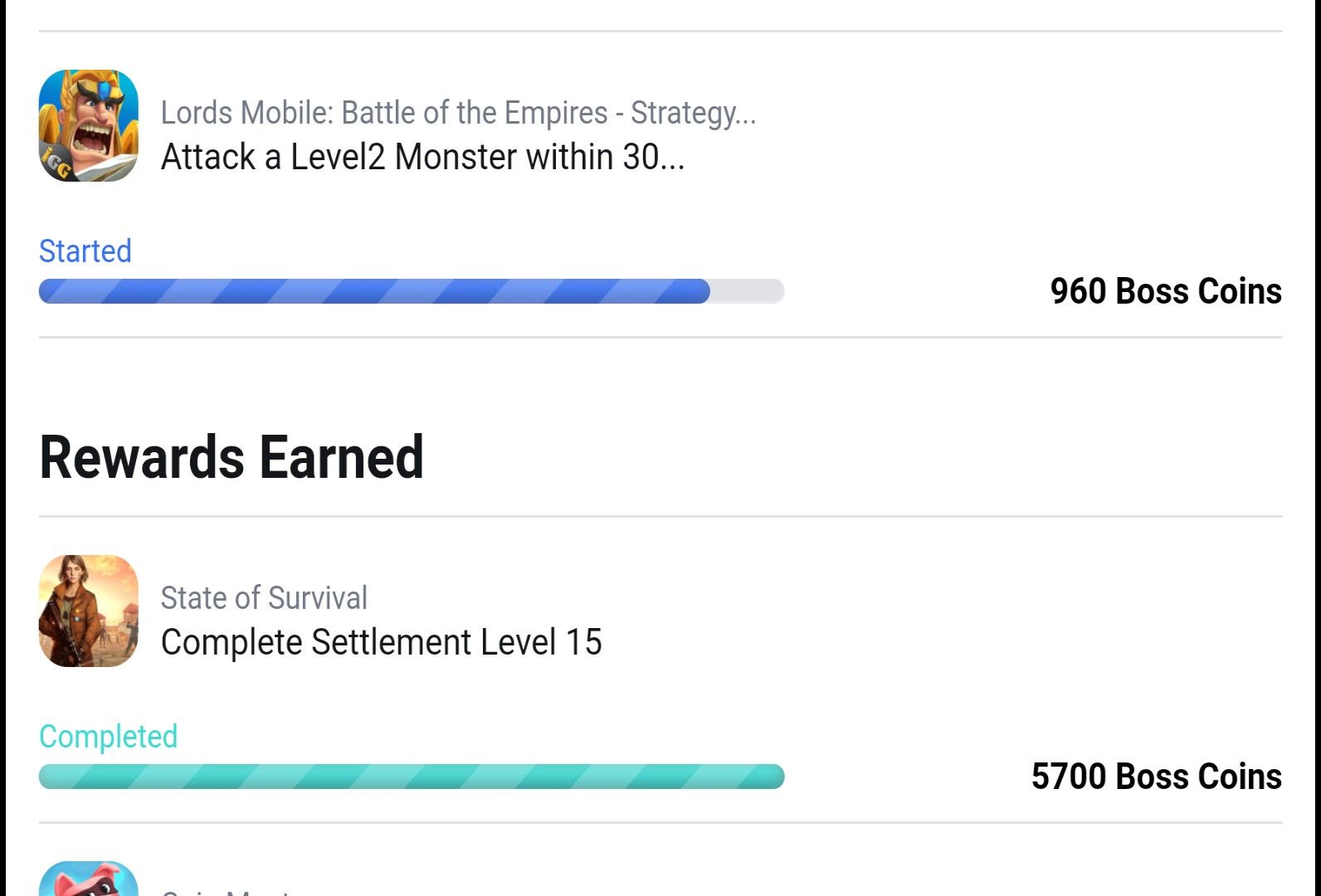Select the 960 Boss Coins reward amount

click(x=1166, y=291)
